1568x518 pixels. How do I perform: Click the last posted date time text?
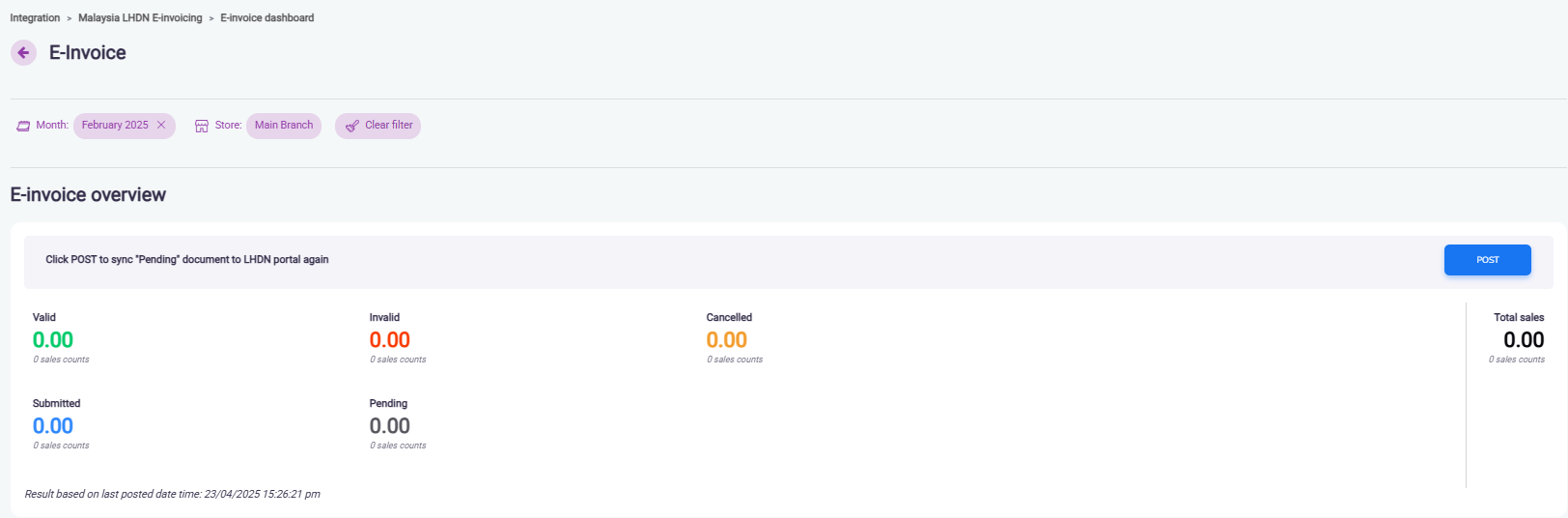coord(172,494)
